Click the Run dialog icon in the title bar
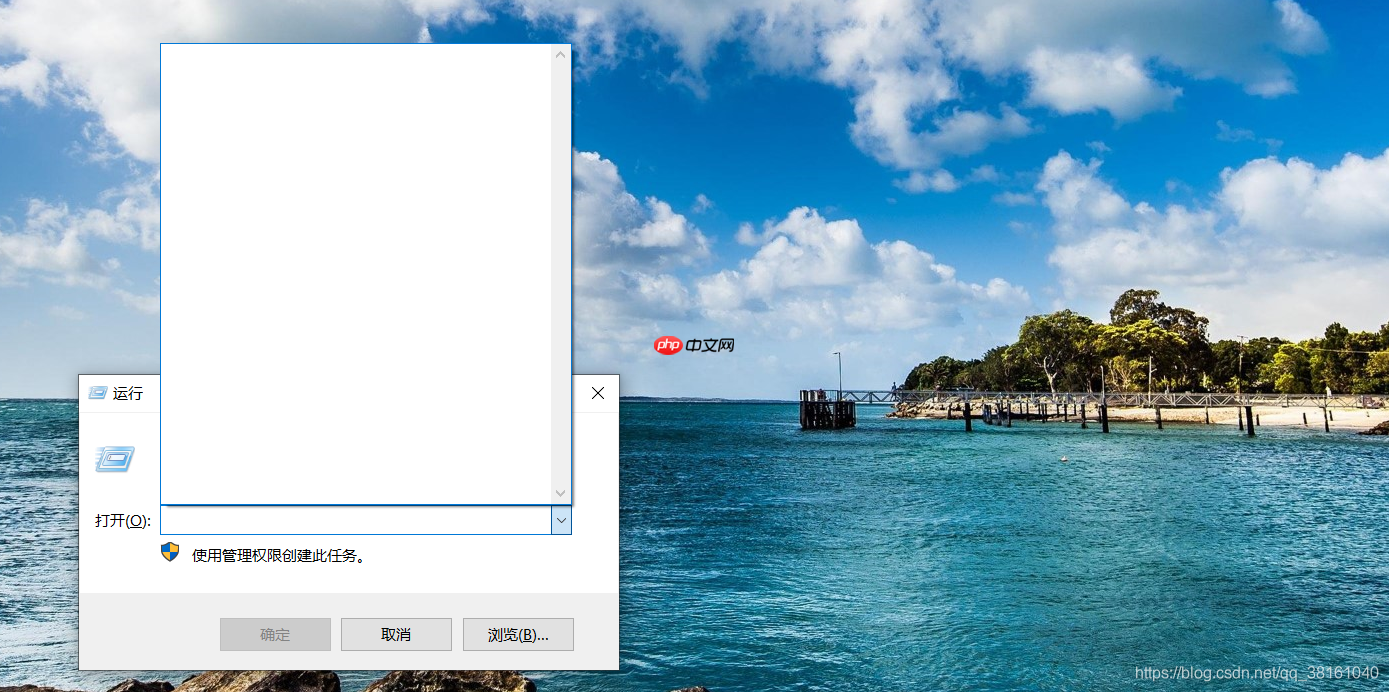The height and width of the screenshot is (692, 1389). click(97, 393)
